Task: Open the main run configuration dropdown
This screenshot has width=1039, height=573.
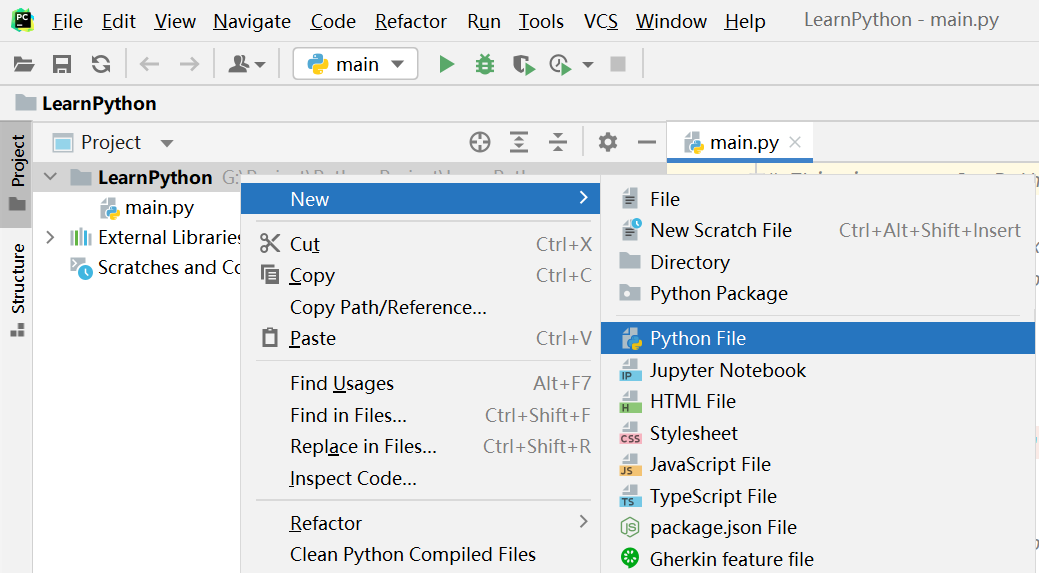Action: coord(356,64)
